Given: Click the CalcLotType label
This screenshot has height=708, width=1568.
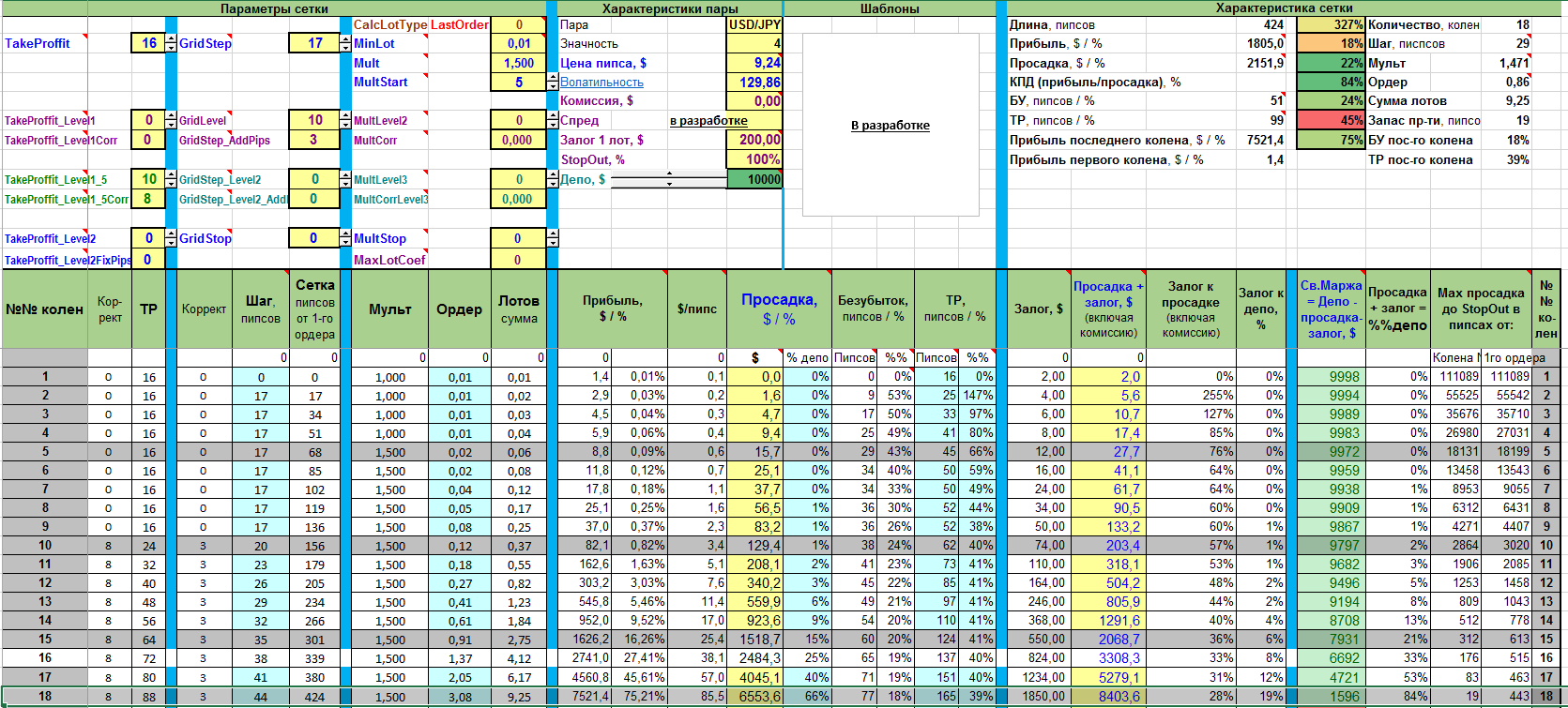Looking at the screenshot, I should click(x=390, y=24).
